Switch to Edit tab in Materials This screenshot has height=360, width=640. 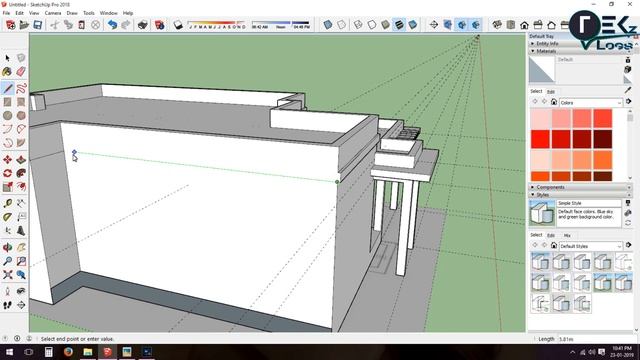coord(551,92)
